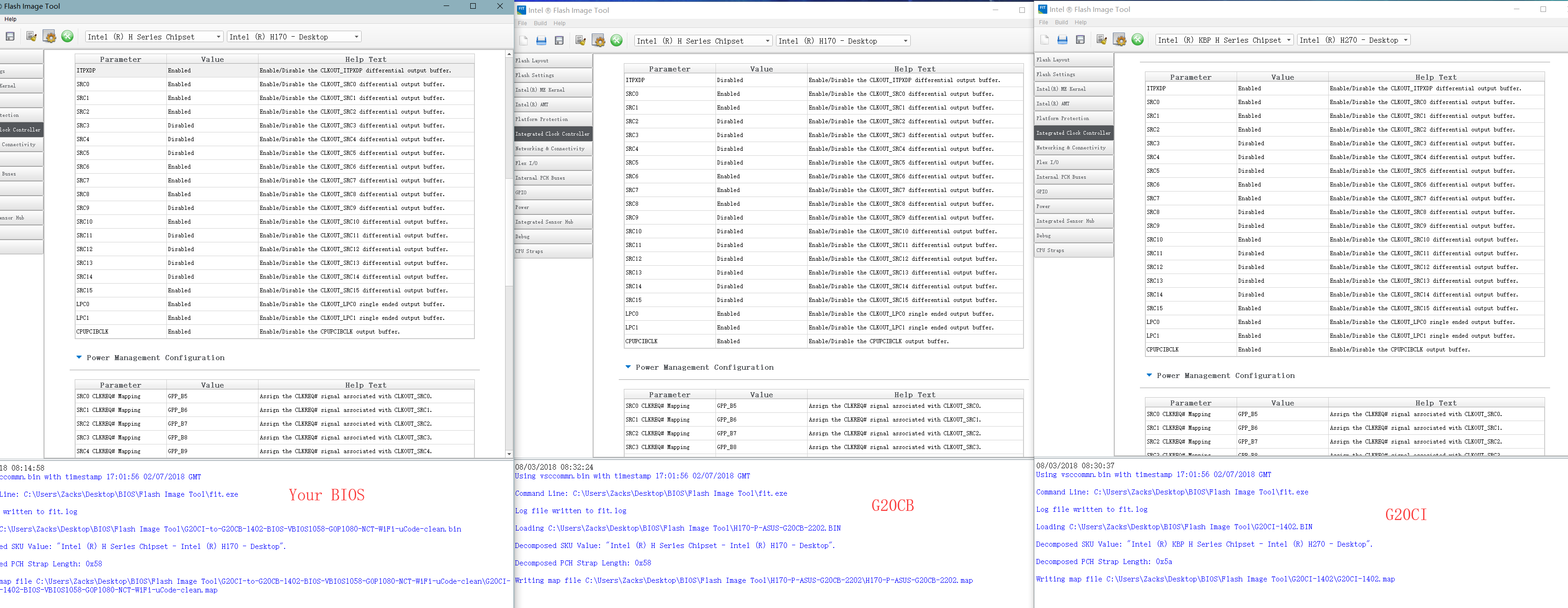Select Internal PCH Buses tab in right window
Viewport: 1568px width, 608px height.
(1074, 177)
